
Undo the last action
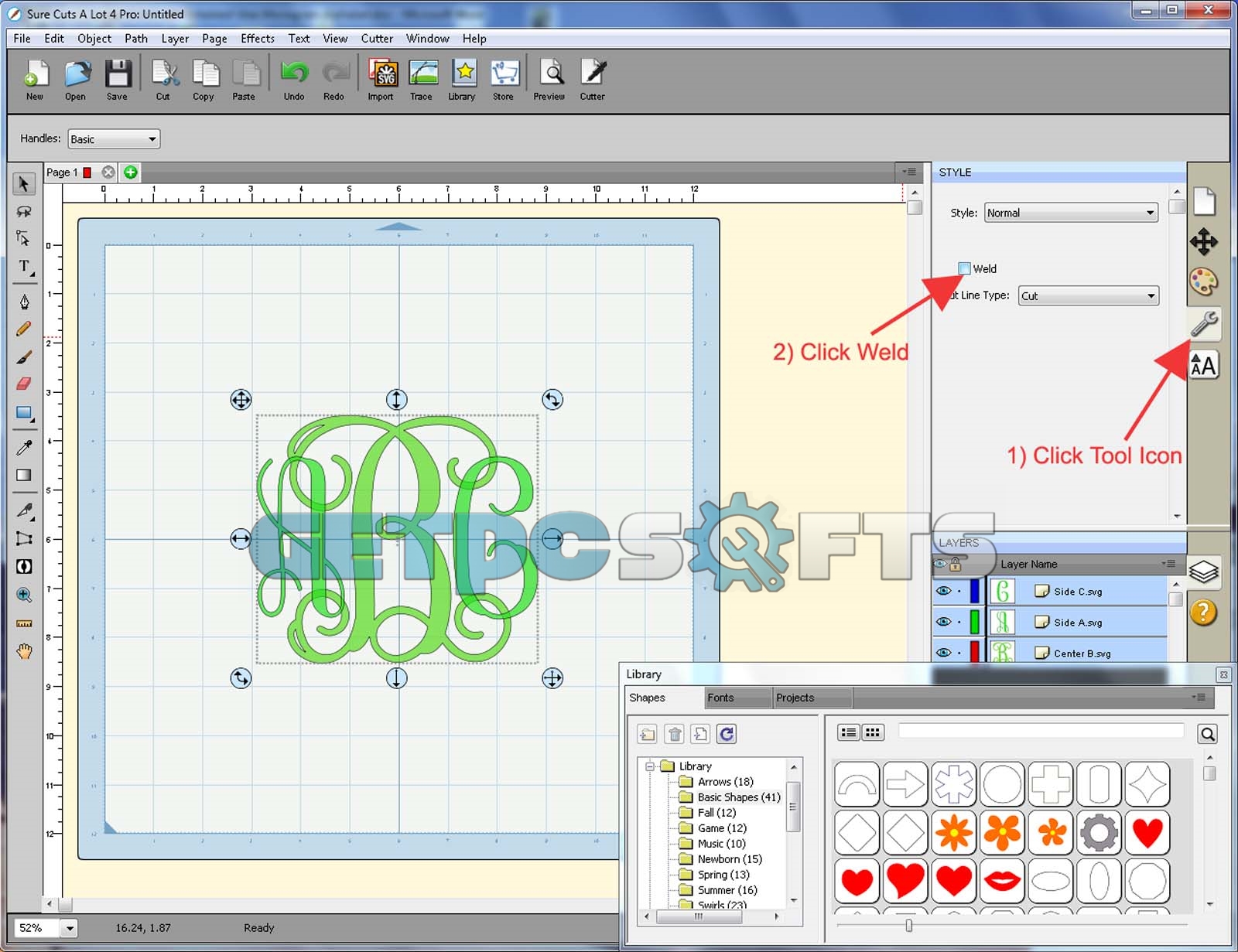[x=294, y=80]
